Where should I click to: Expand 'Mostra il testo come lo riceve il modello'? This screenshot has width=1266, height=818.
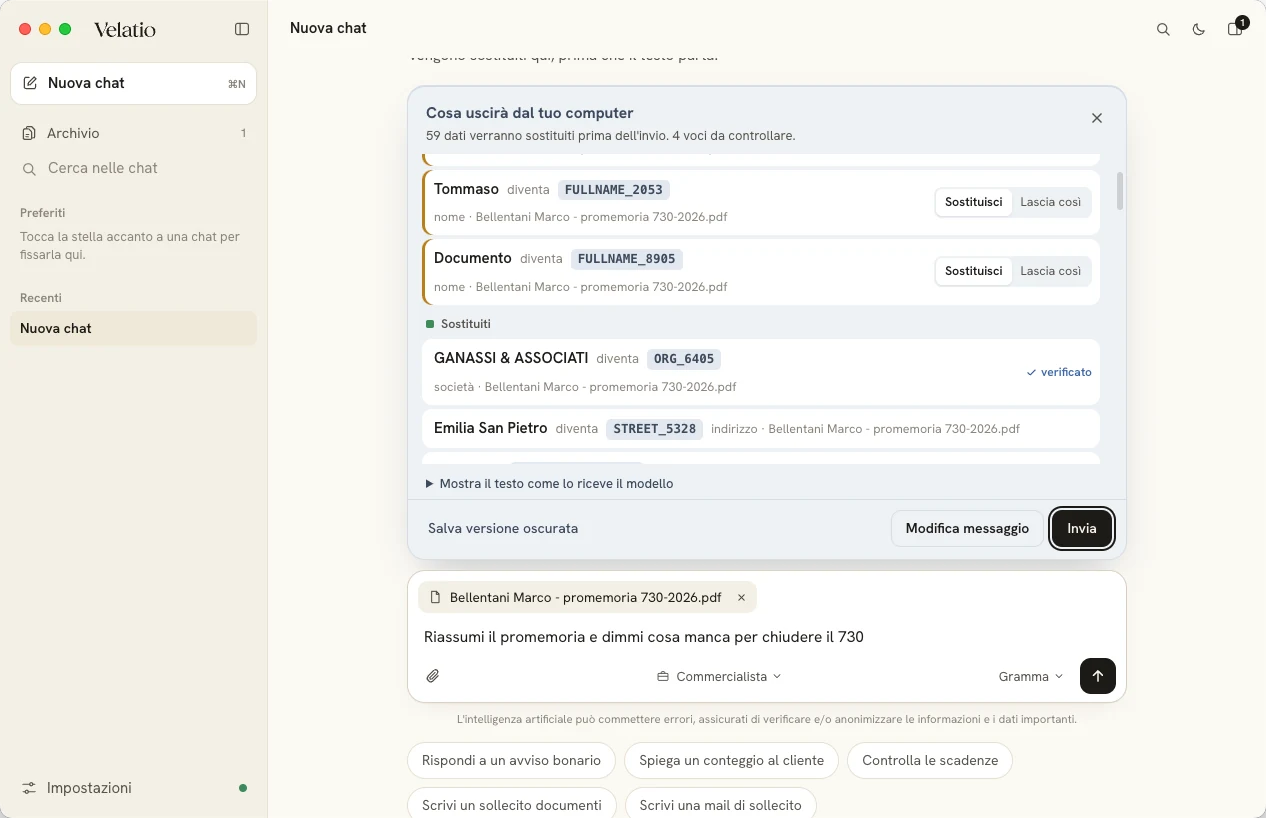549,483
